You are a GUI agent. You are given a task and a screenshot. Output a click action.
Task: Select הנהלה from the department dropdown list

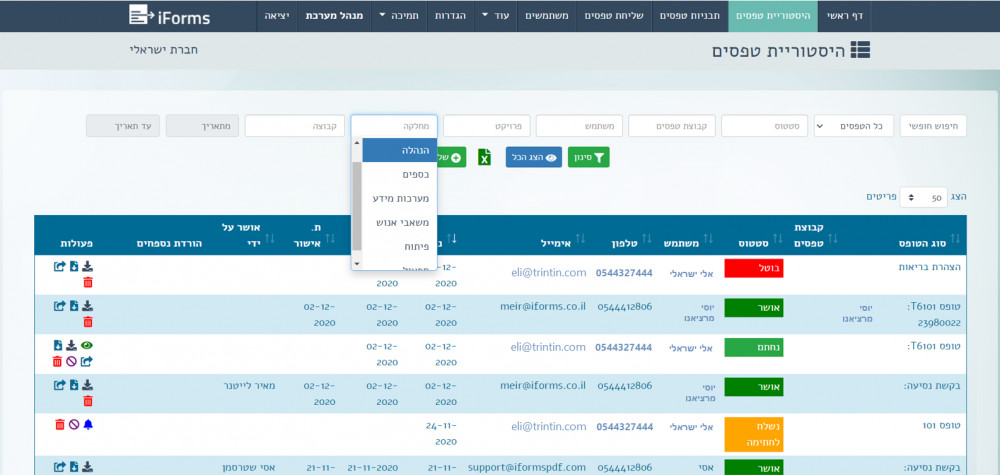pos(399,150)
